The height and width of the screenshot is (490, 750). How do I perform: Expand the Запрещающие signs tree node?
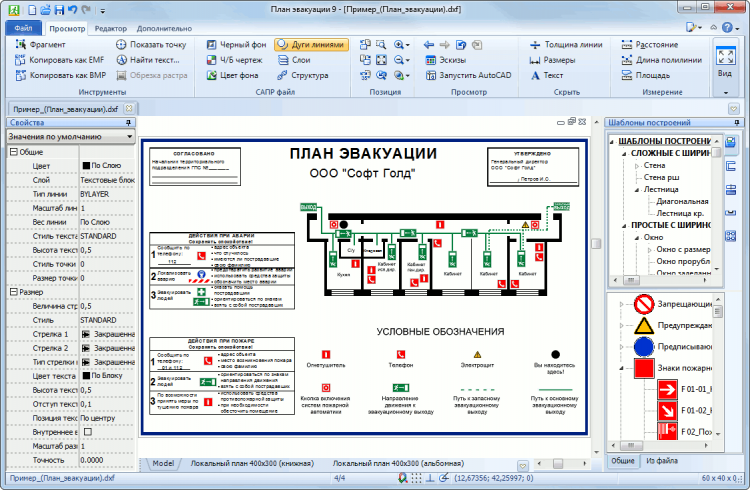(x=621, y=304)
